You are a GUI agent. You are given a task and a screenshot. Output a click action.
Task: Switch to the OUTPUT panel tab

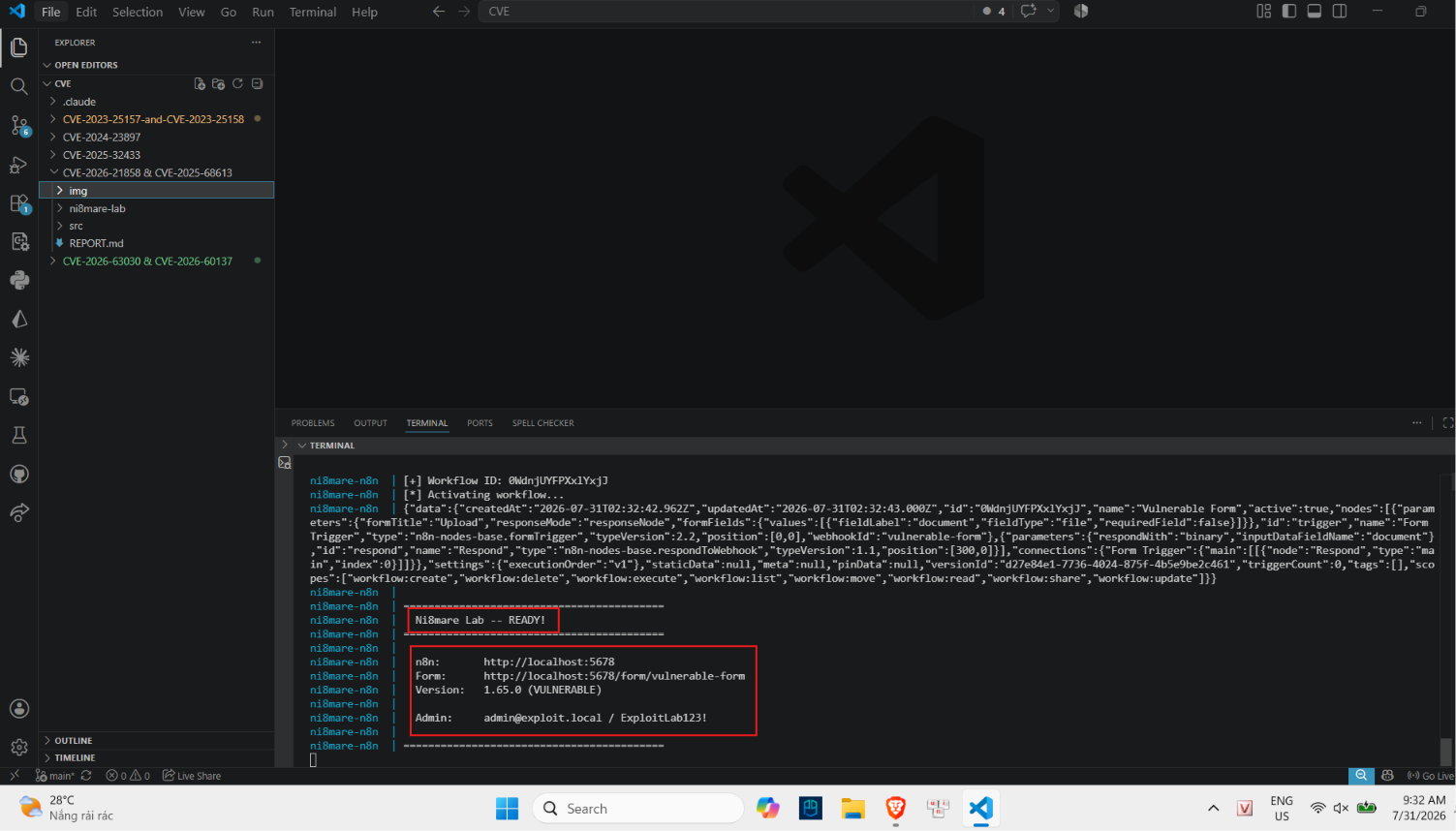(370, 423)
